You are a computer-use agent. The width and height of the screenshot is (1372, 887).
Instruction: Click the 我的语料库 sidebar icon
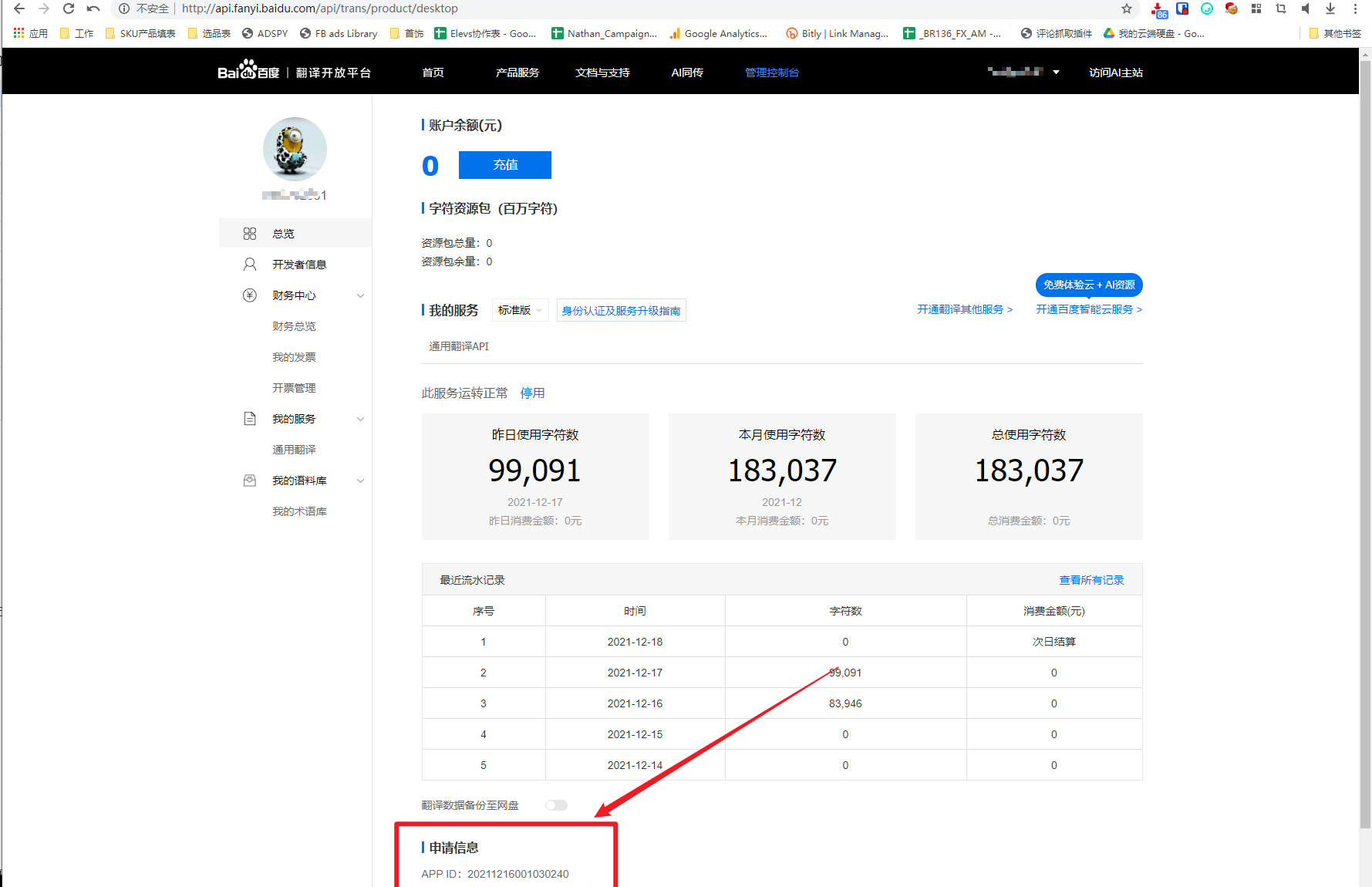point(250,481)
